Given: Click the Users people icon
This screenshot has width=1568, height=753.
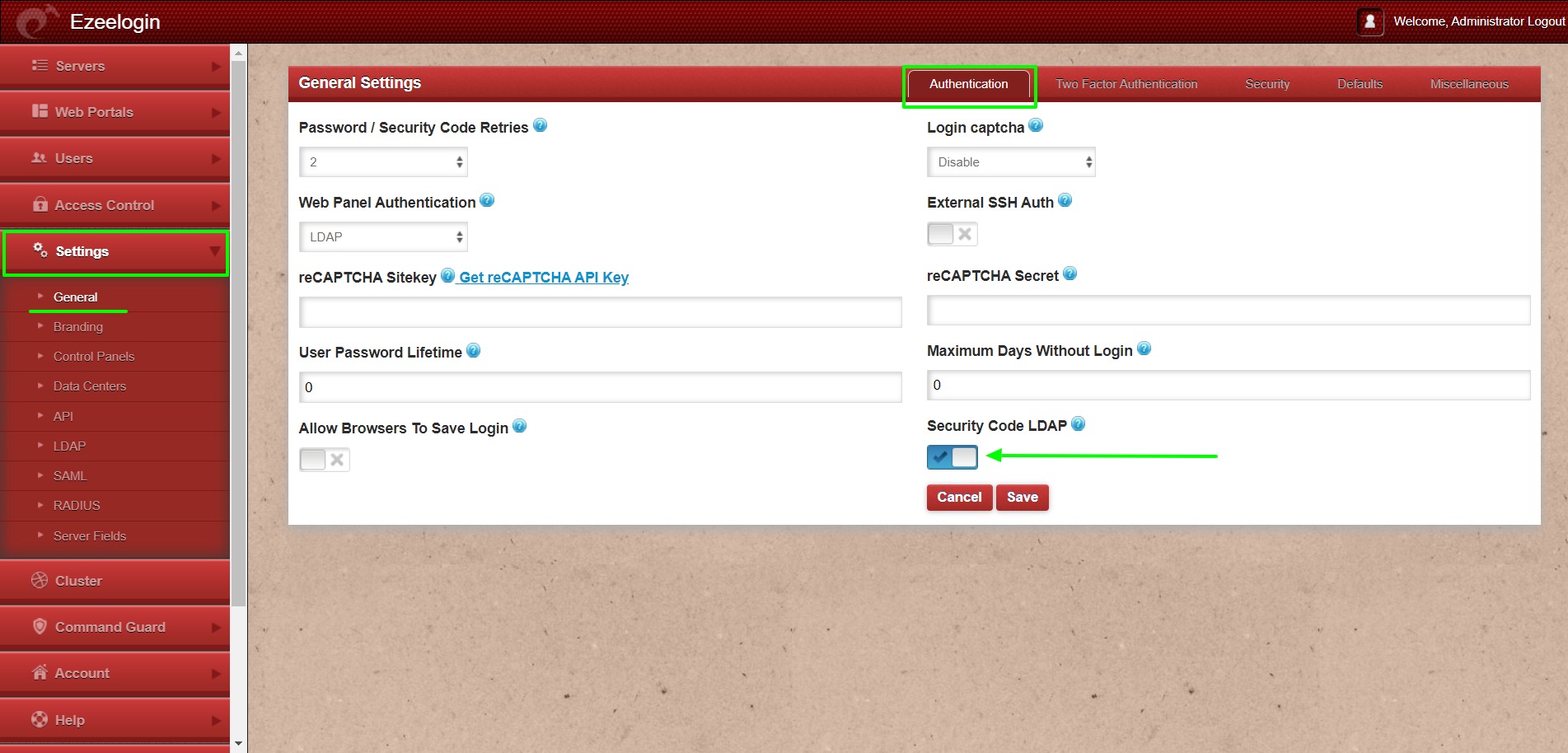Looking at the screenshot, I should (39, 157).
